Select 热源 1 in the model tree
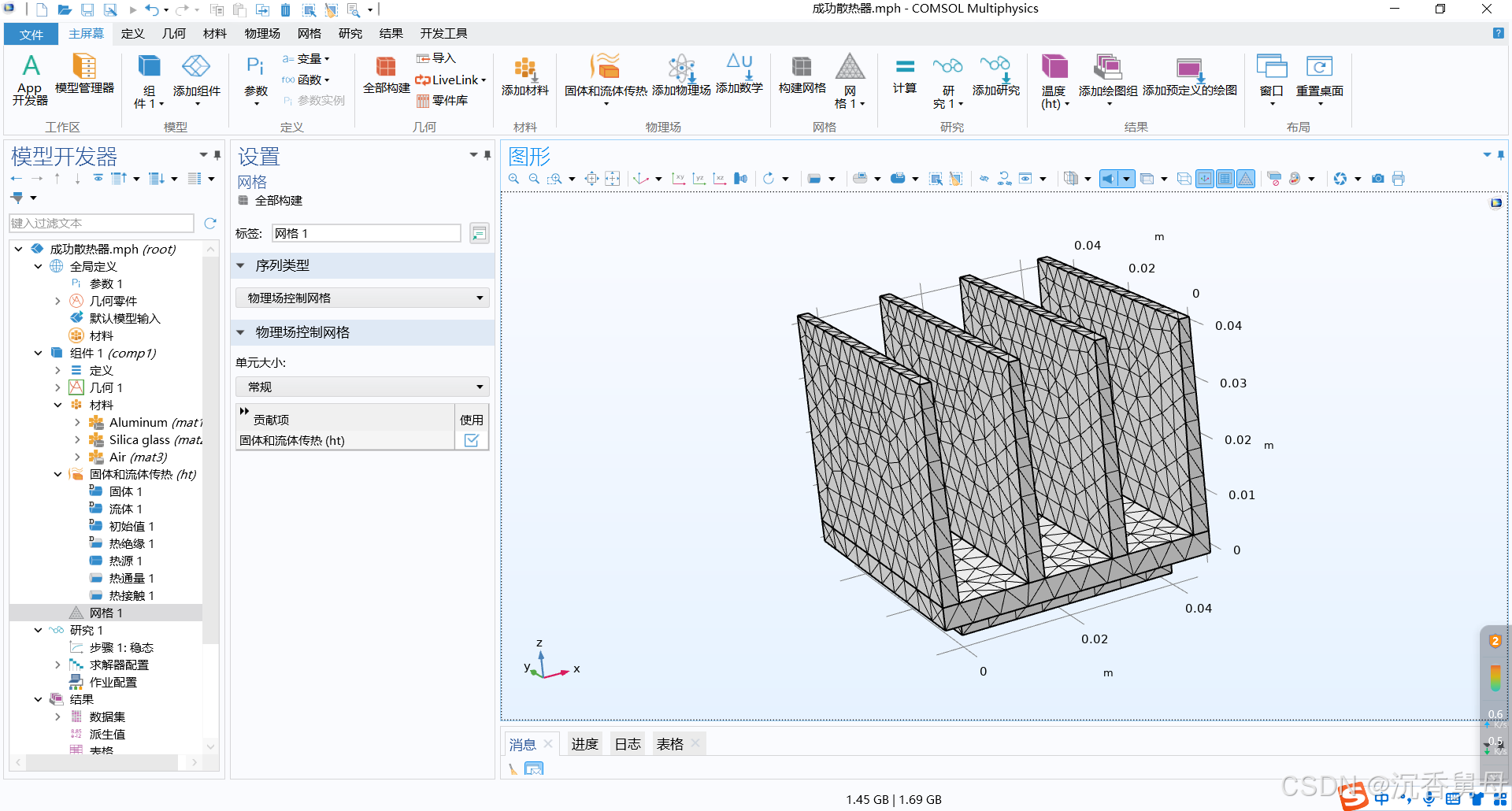This screenshot has height=811, width=1512. [125, 561]
